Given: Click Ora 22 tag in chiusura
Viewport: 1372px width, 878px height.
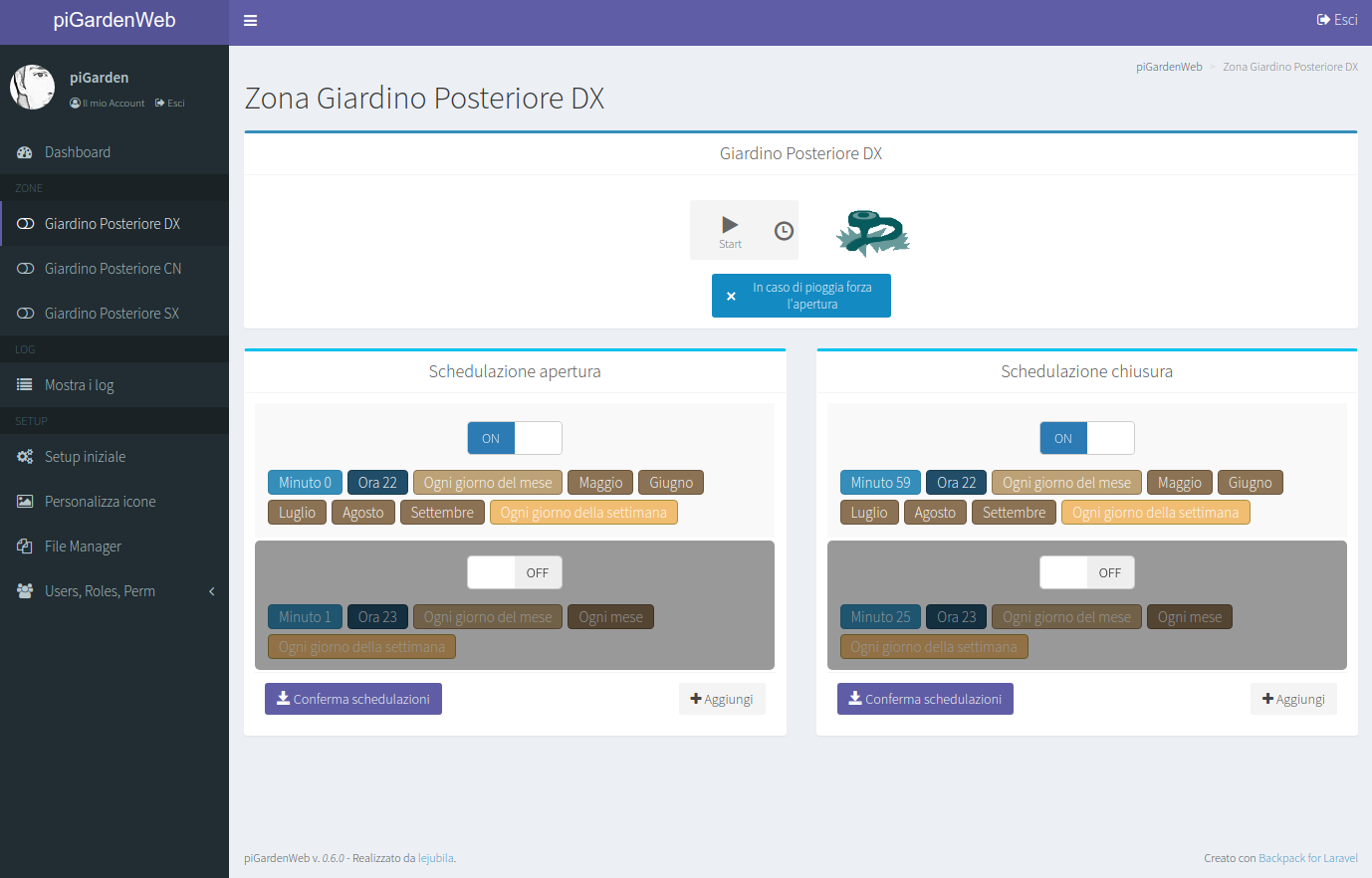Looking at the screenshot, I should click(x=957, y=483).
